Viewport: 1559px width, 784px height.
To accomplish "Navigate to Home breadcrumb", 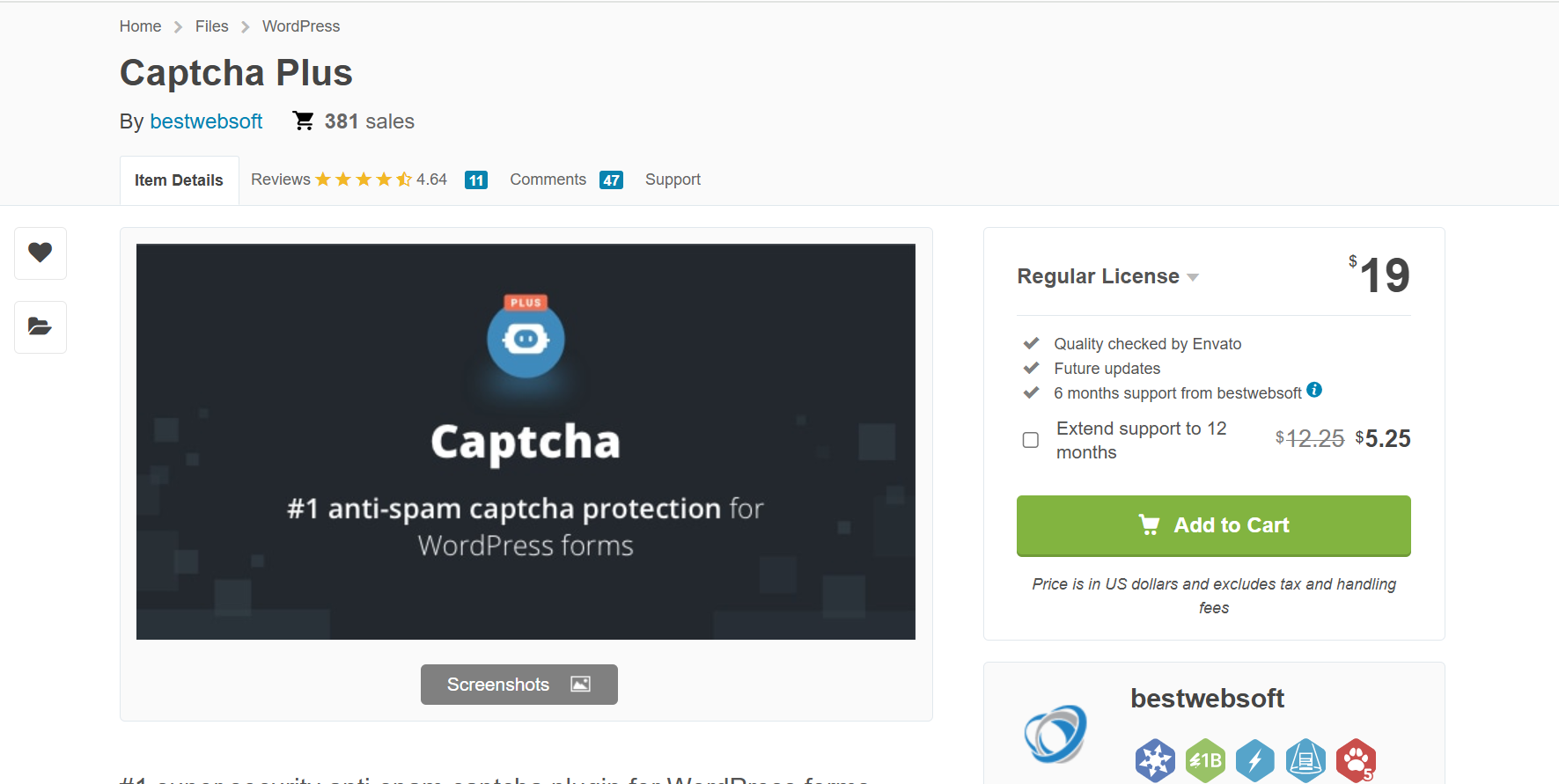I will 140,26.
